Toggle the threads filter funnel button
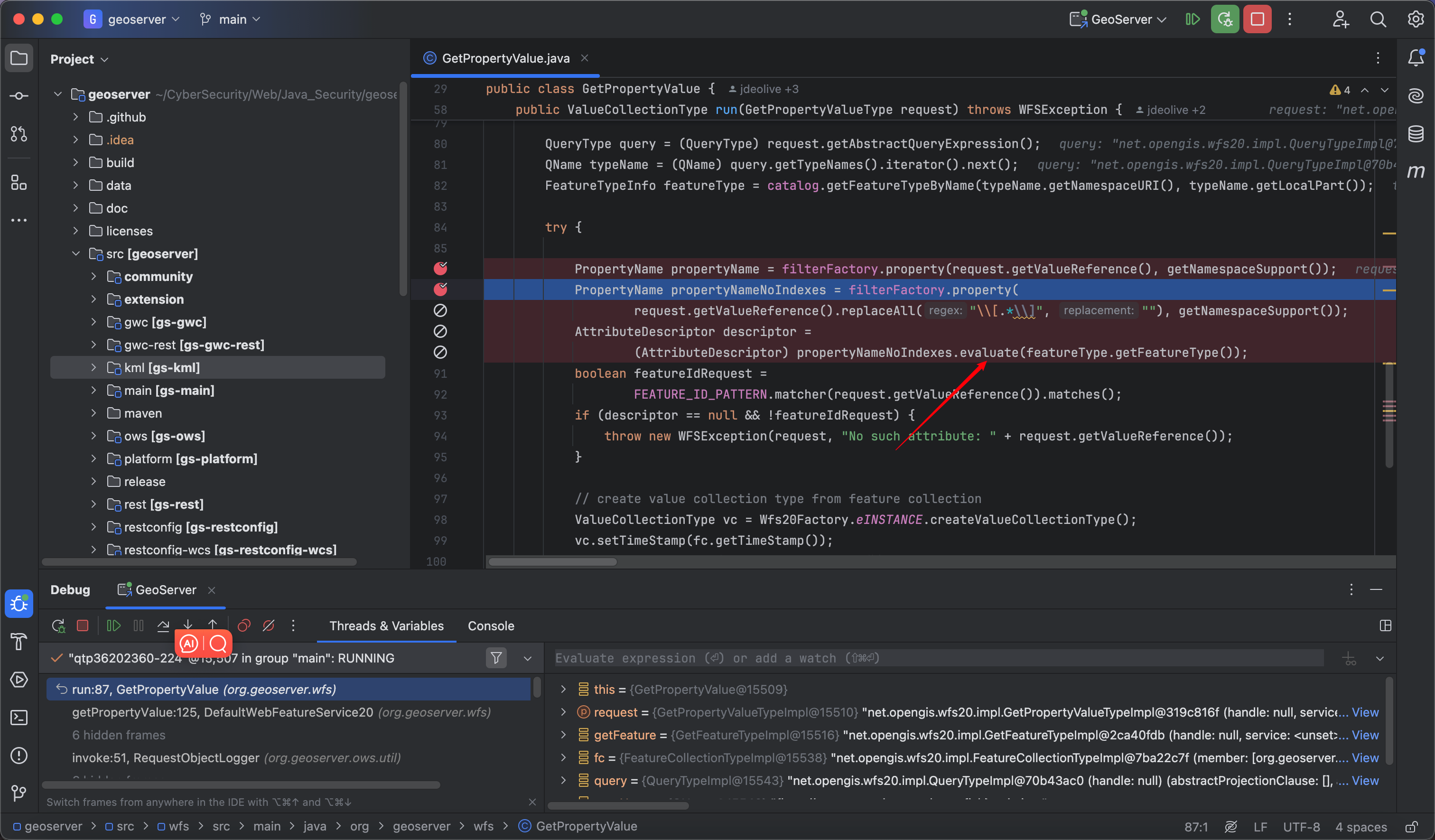 tap(496, 658)
